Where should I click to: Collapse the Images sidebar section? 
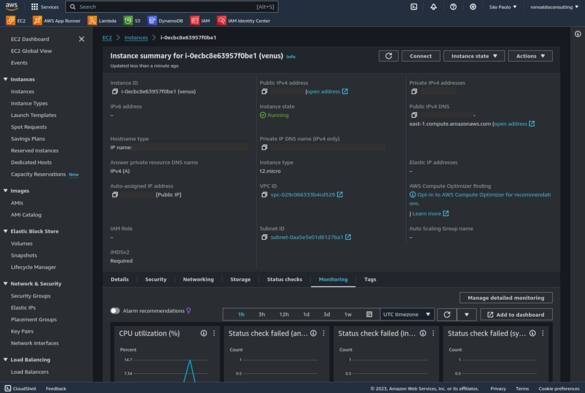6,190
